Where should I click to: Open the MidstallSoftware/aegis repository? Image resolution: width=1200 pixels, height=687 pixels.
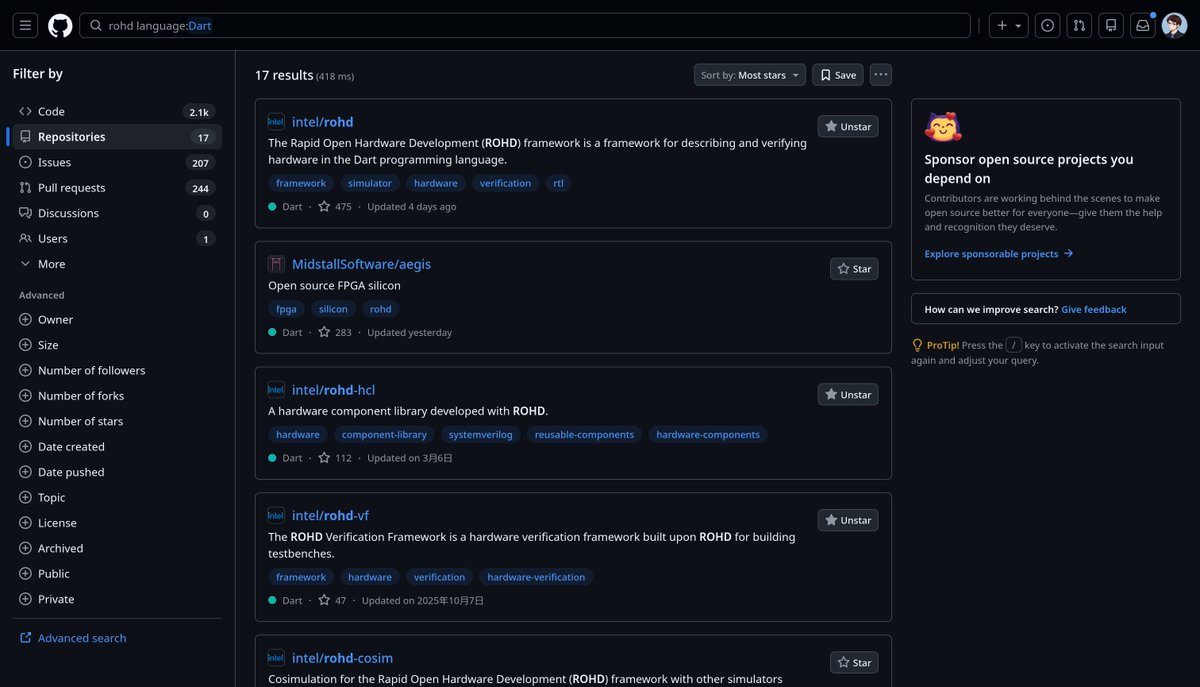361,264
